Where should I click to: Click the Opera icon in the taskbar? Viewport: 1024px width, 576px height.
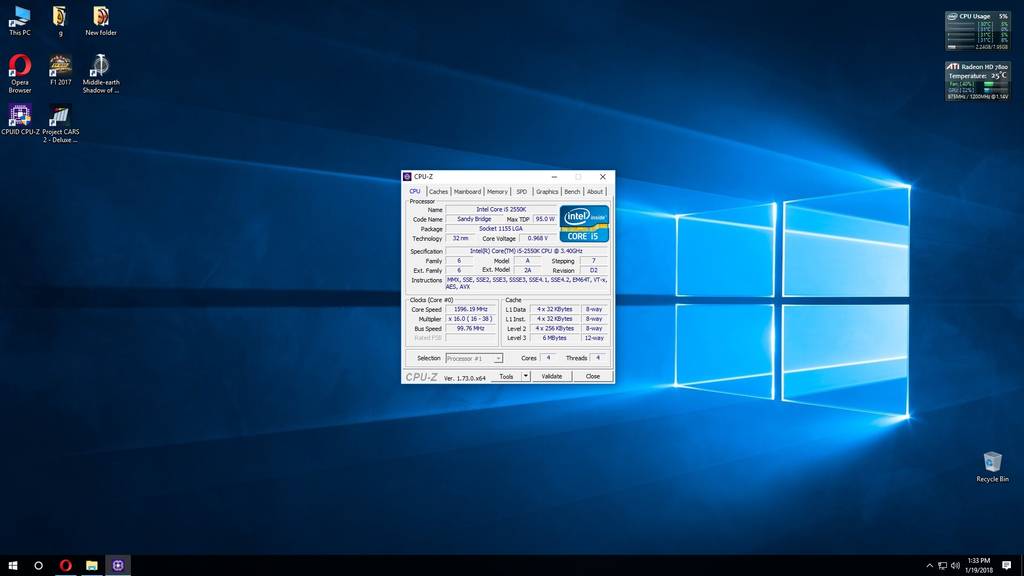pyautogui.click(x=66, y=565)
